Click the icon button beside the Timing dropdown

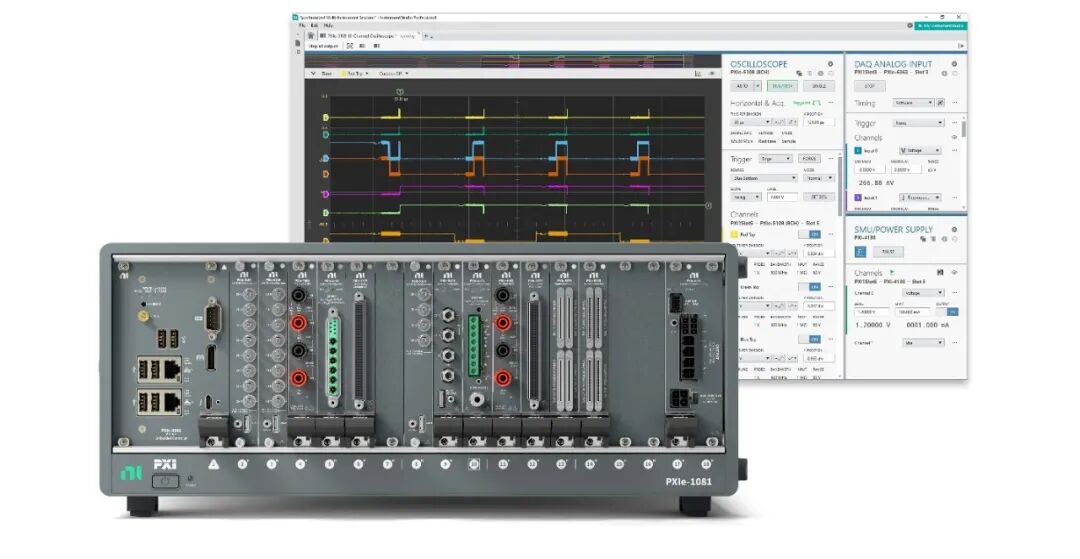coord(941,102)
